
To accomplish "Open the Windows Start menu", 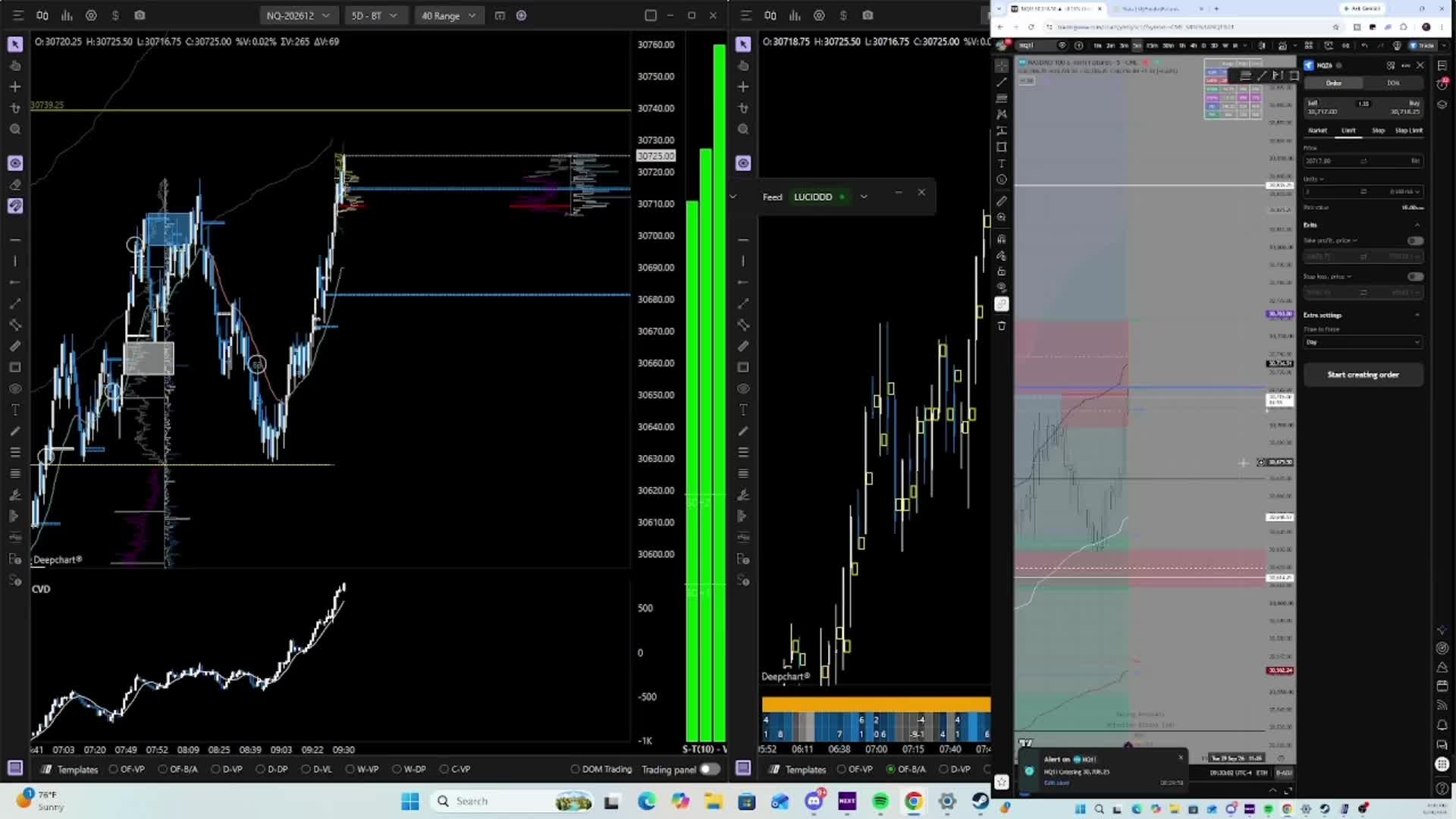I will (x=410, y=802).
